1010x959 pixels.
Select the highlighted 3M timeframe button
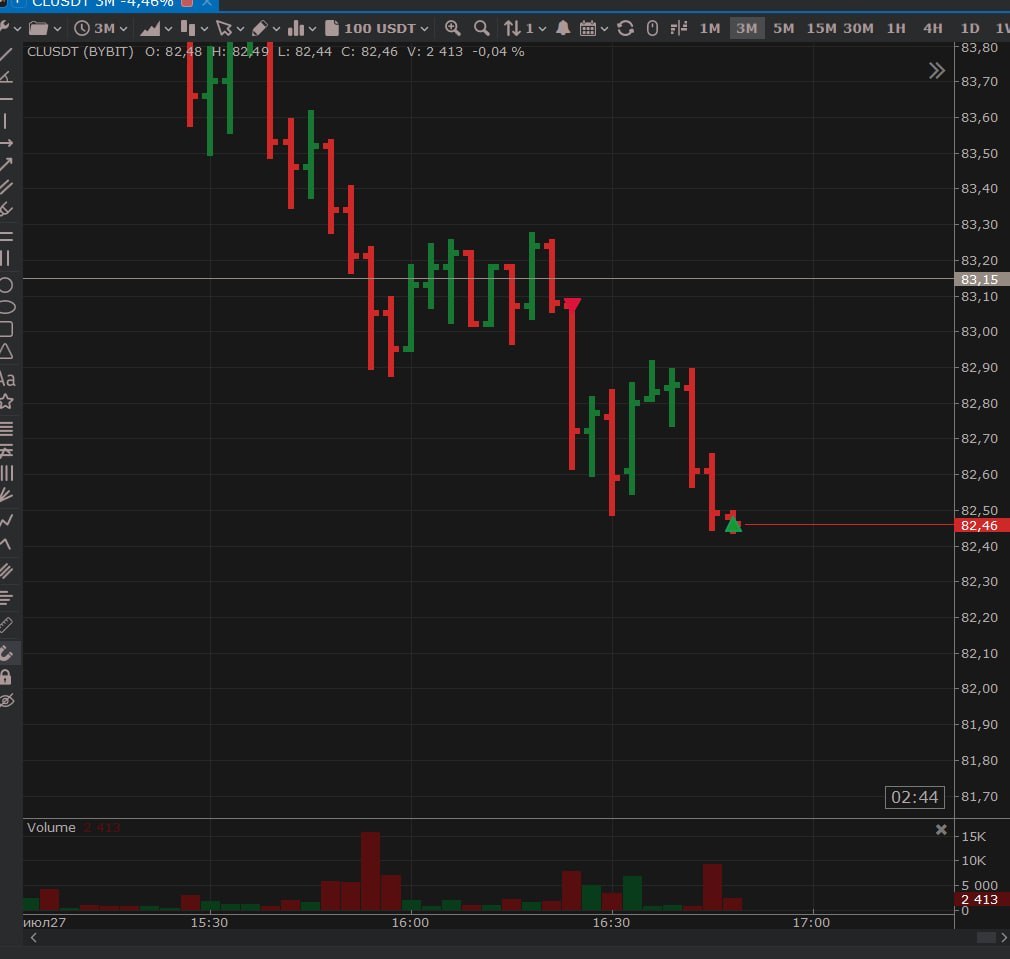[747, 28]
